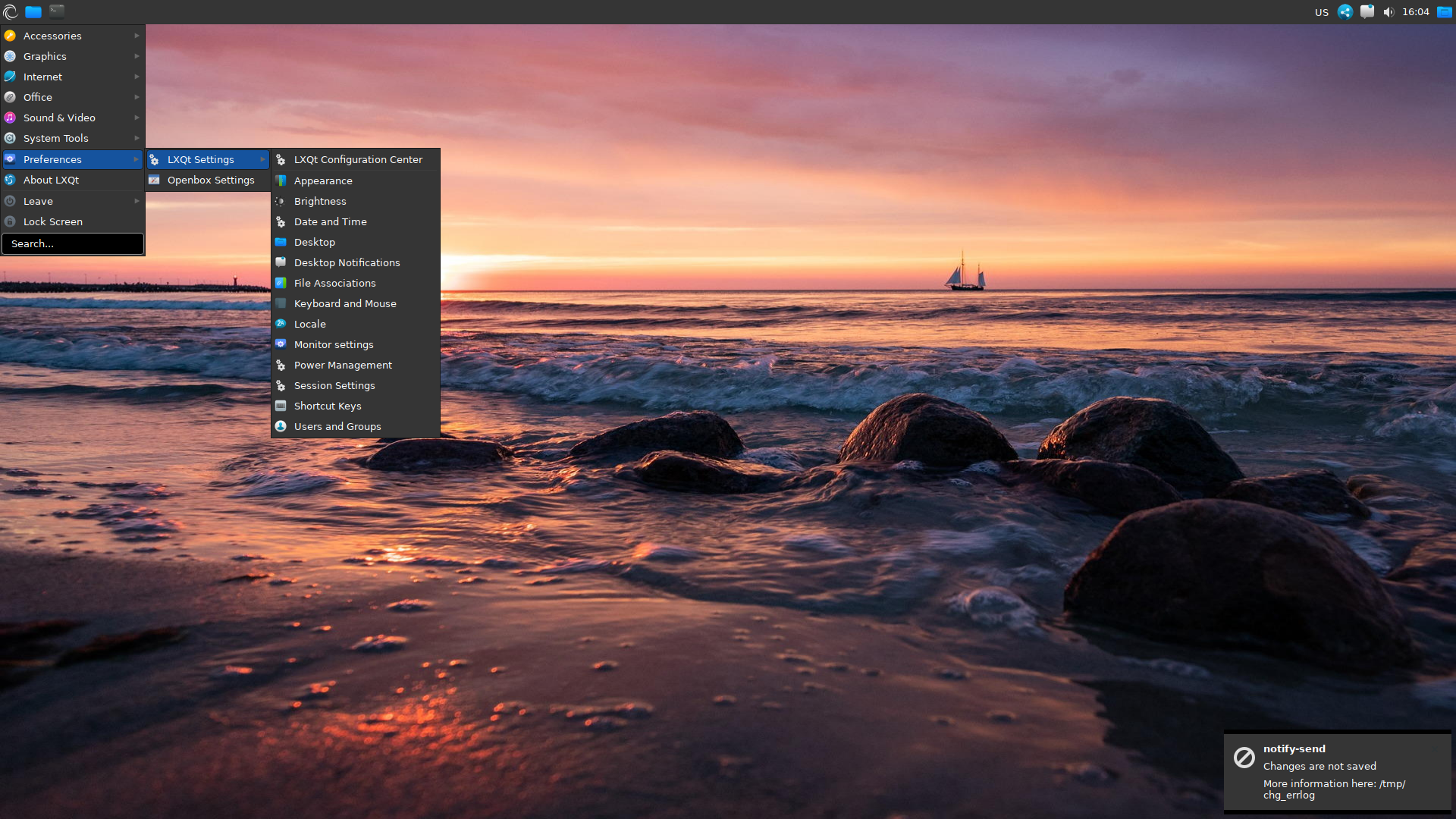
Task: Open About LXQt
Action: coord(73,180)
